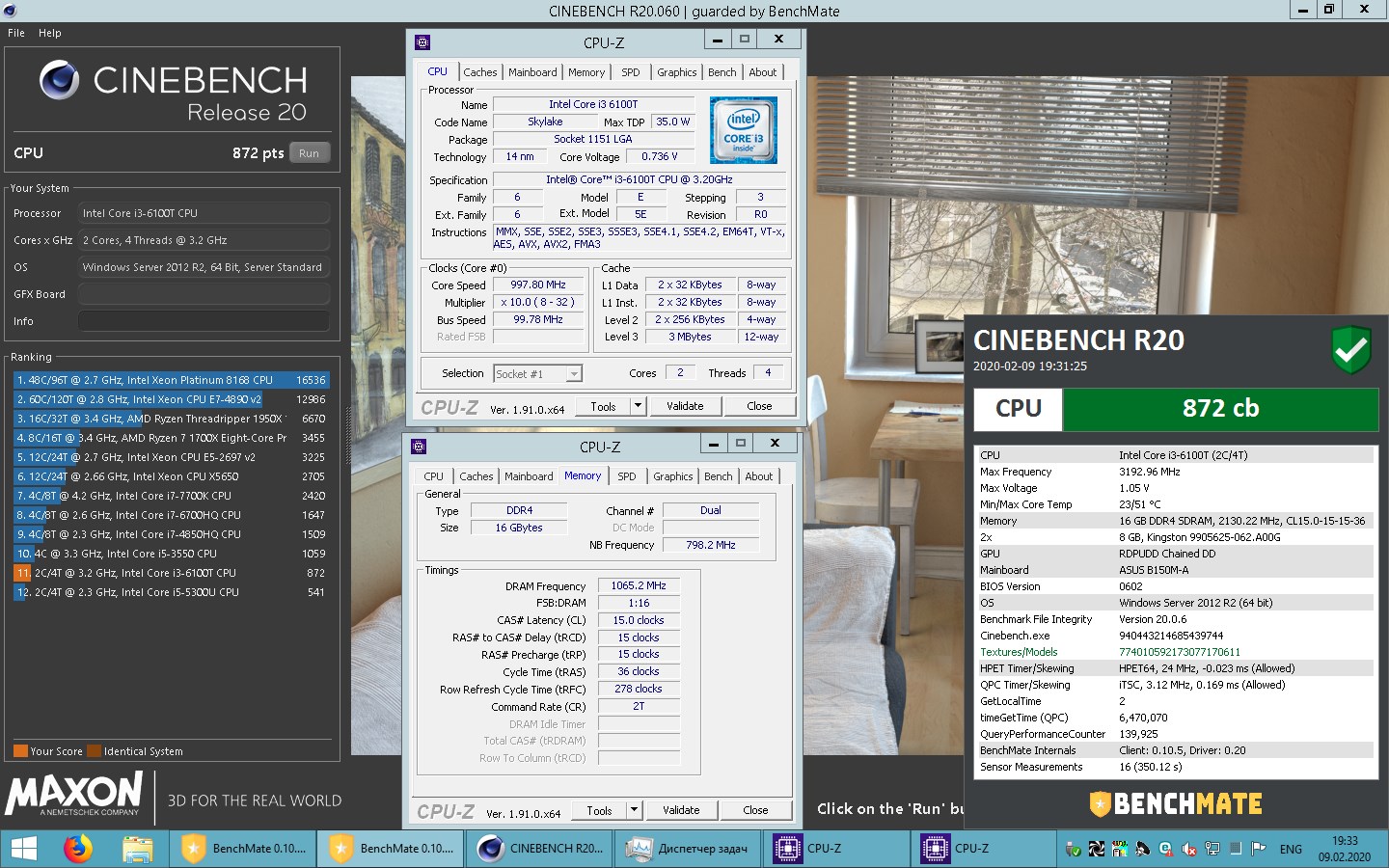Click the Safely Remove Hardware tray icon
This screenshot has width=1389, height=868.
pos(1074,849)
